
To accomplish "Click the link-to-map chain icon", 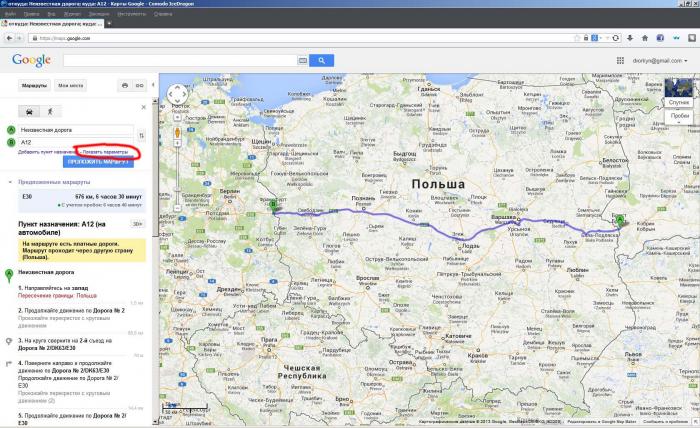I will point(140,86).
